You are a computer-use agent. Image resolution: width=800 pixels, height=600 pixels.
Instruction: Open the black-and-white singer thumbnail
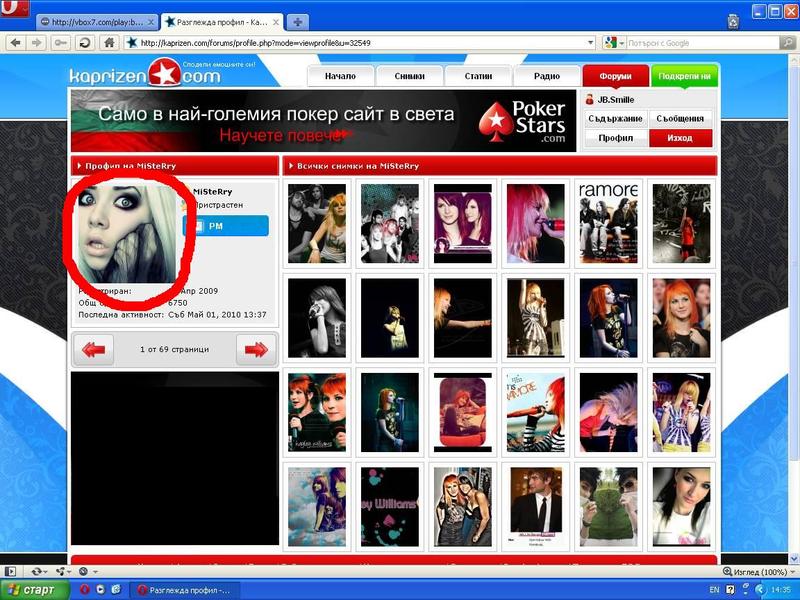(317, 318)
